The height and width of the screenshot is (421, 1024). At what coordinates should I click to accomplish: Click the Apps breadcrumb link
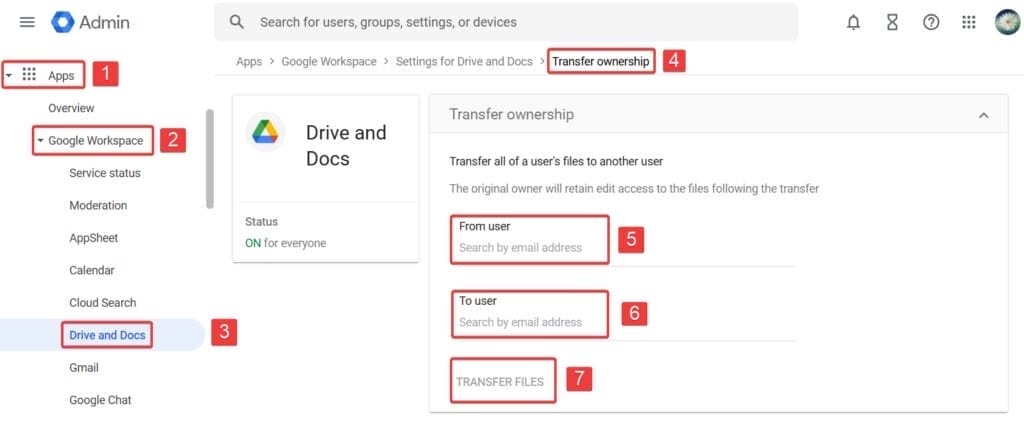click(249, 61)
